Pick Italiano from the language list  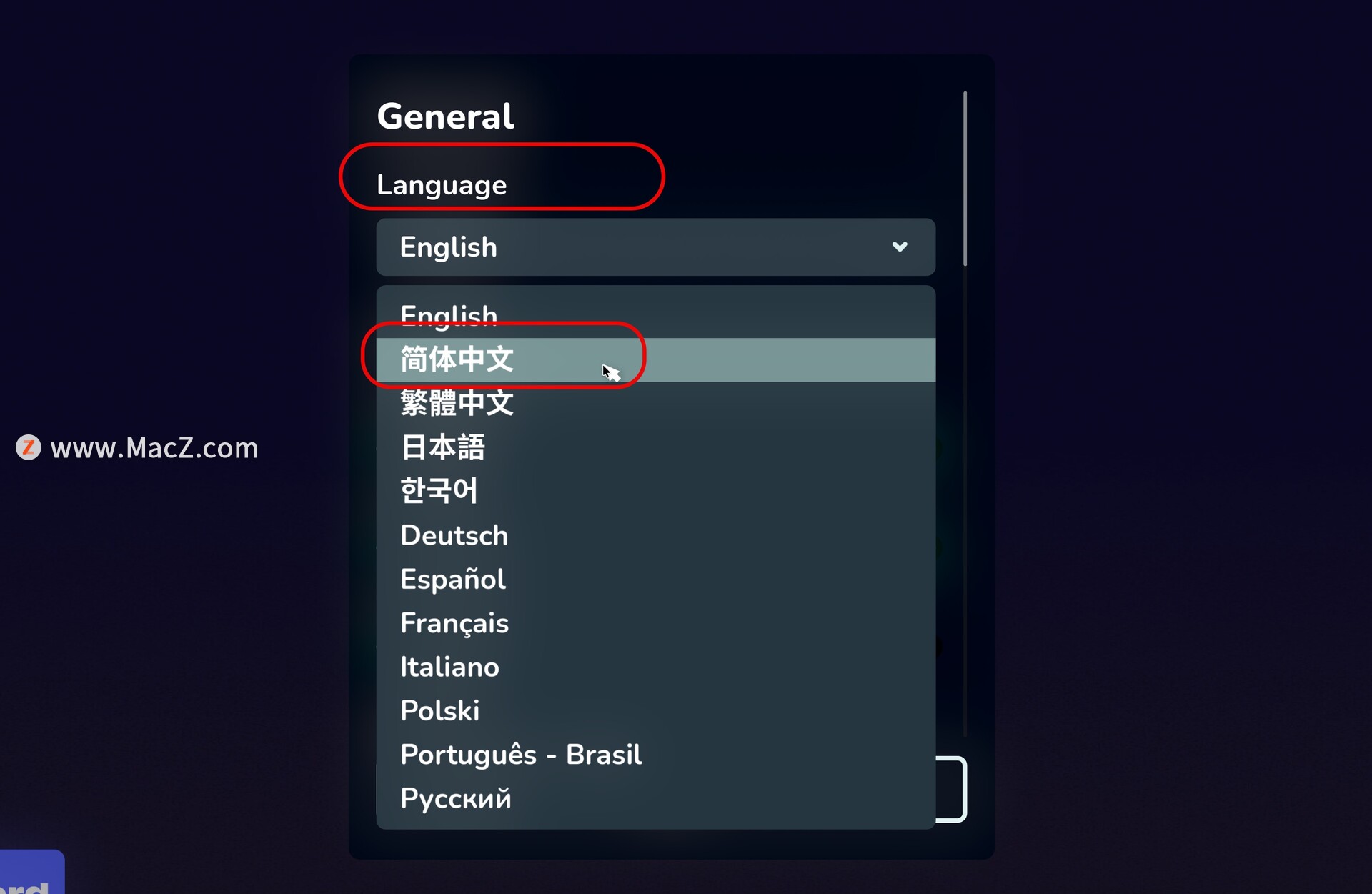449,667
